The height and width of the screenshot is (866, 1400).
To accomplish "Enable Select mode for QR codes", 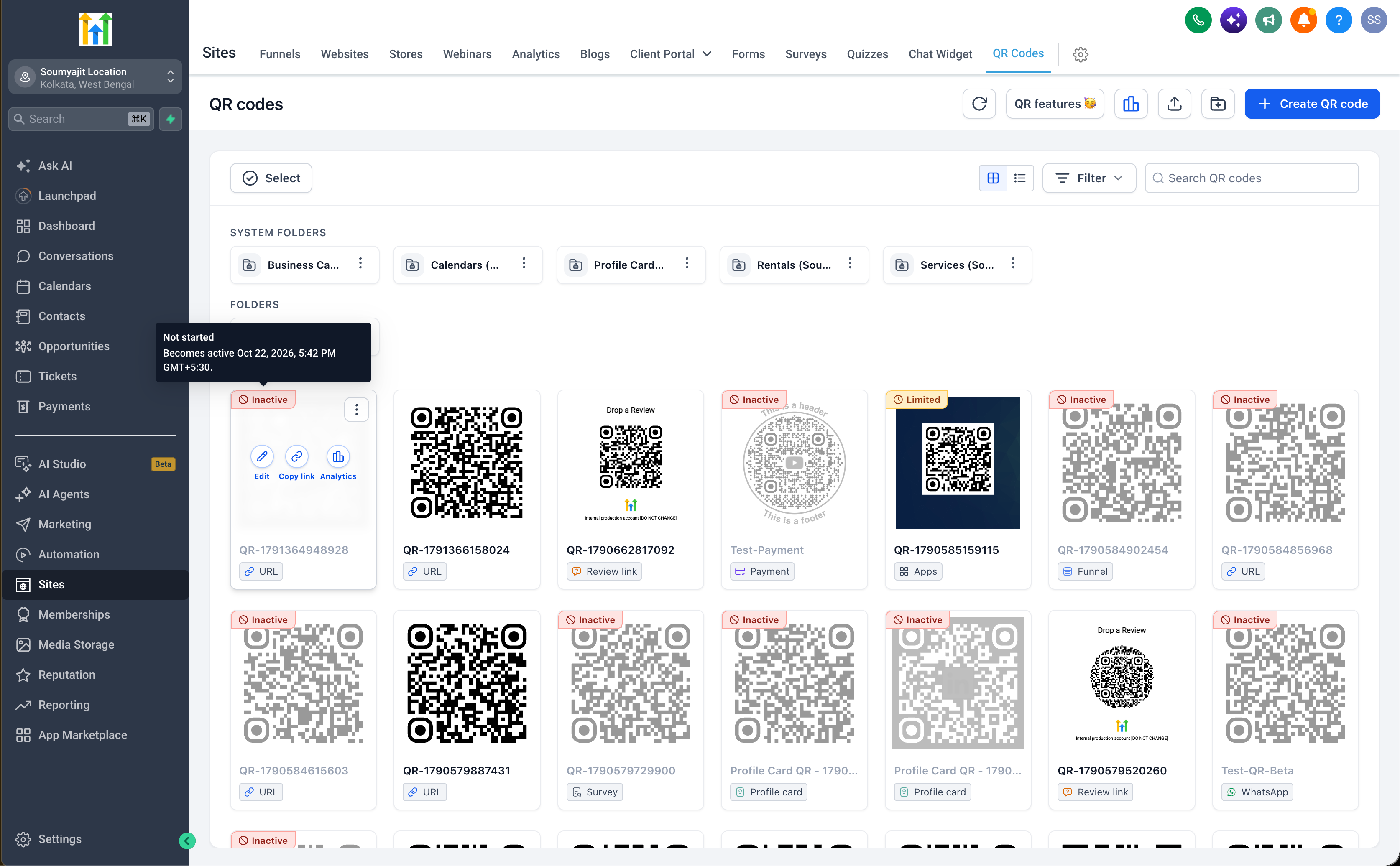I will pyautogui.click(x=271, y=178).
